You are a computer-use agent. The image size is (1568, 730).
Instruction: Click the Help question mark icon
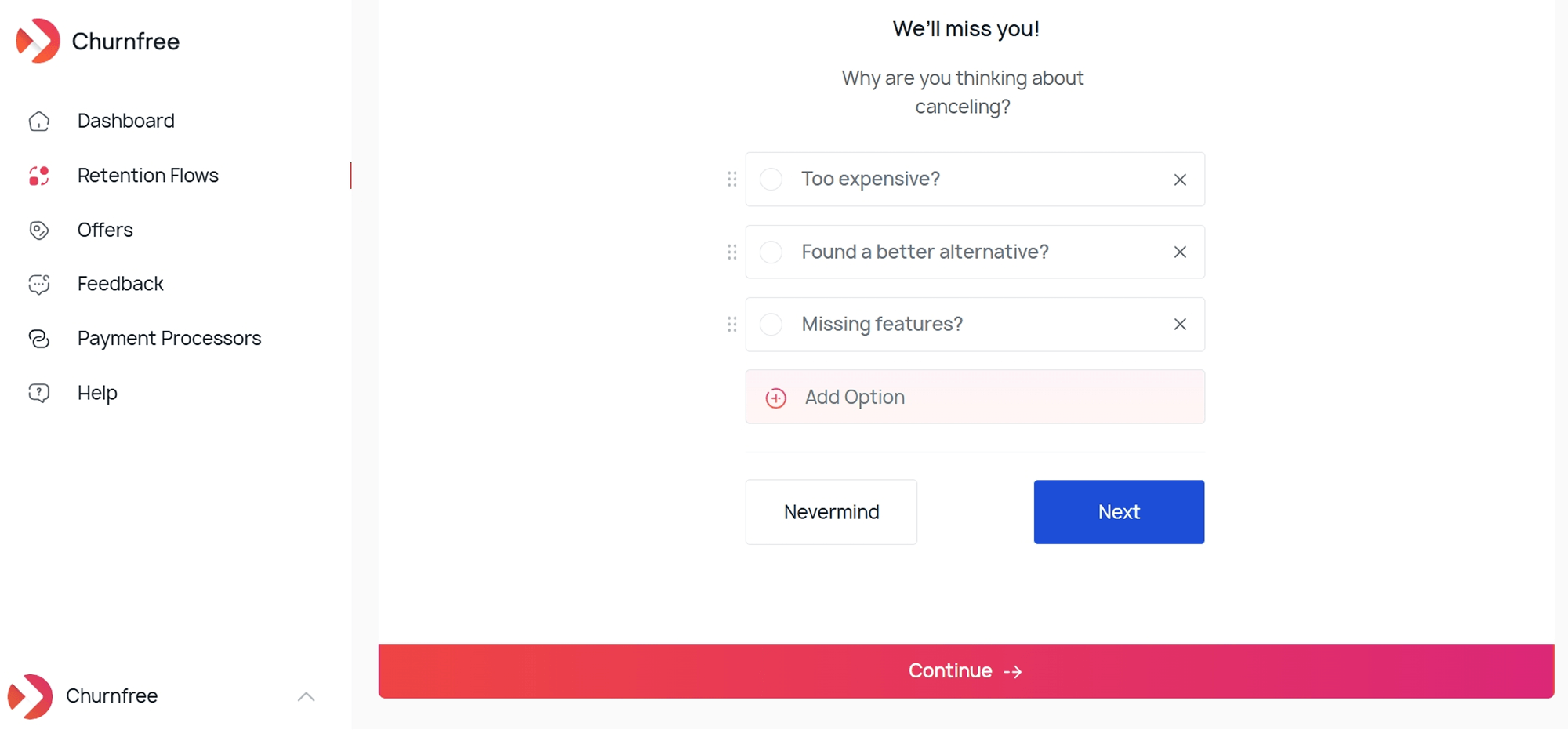tap(38, 392)
